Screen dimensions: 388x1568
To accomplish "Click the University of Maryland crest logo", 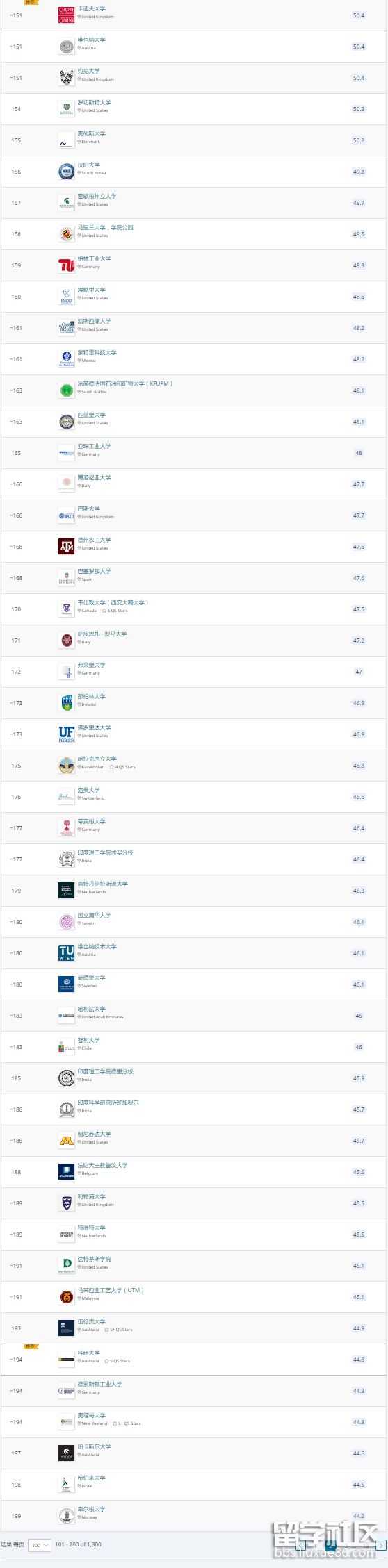I will click(x=66, y=234).
